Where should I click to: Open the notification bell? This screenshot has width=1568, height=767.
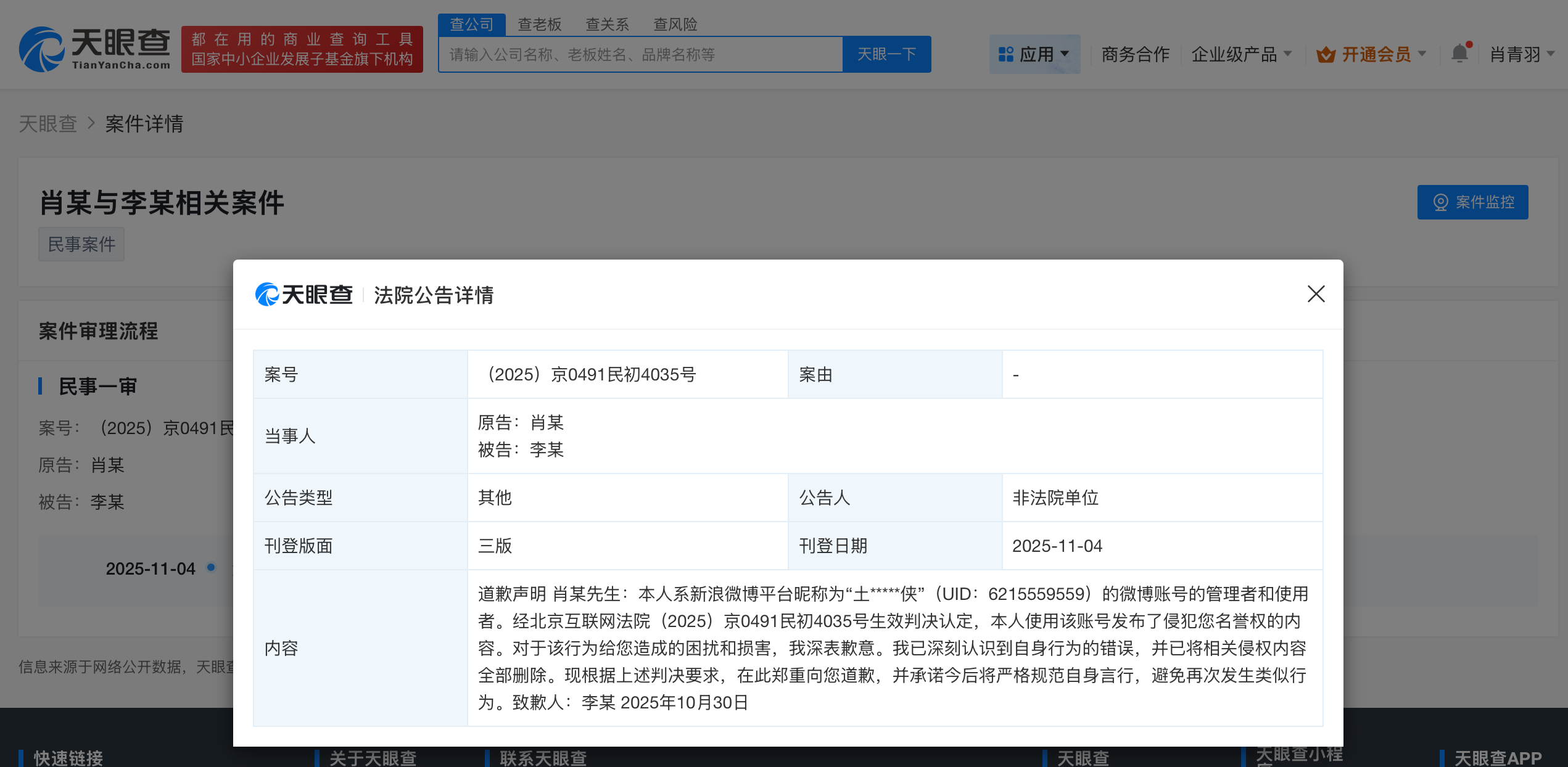click(x=1459, y=54)
